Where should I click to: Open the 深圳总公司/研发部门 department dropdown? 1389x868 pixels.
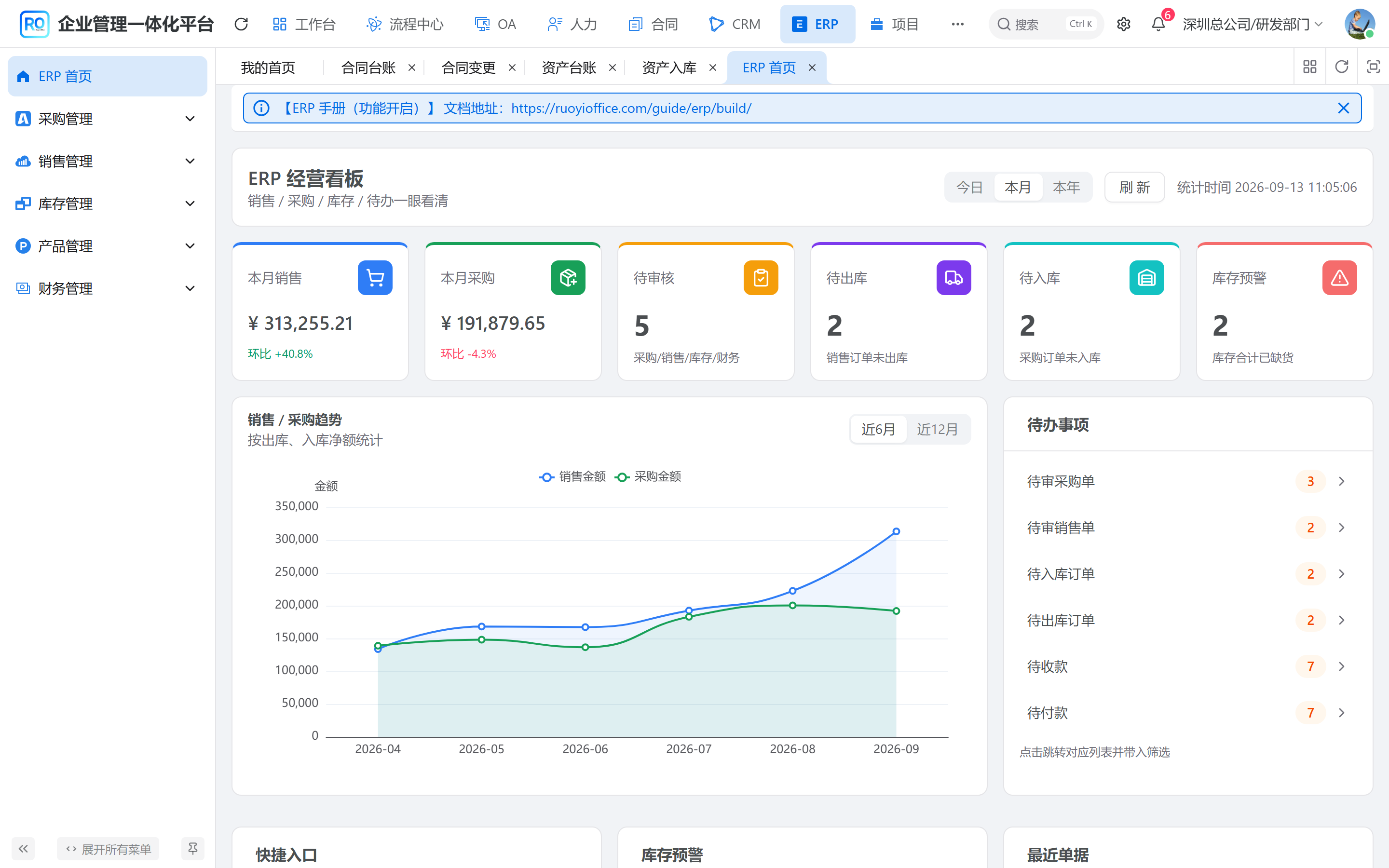pos(1253,24)
